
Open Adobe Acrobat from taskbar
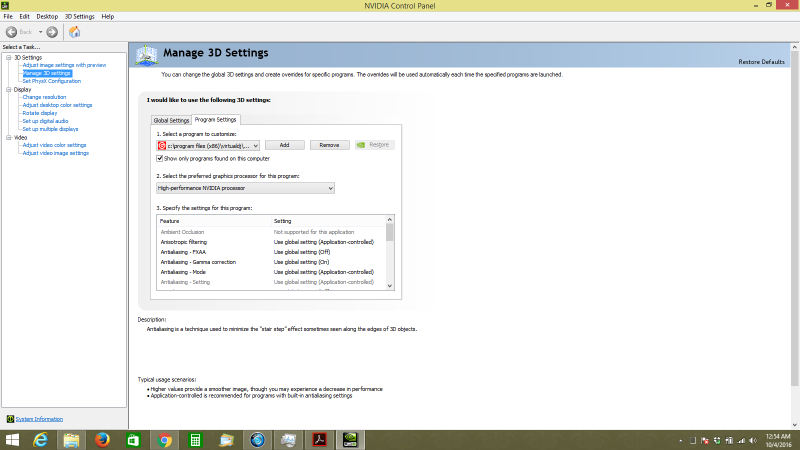coord(319,440)
